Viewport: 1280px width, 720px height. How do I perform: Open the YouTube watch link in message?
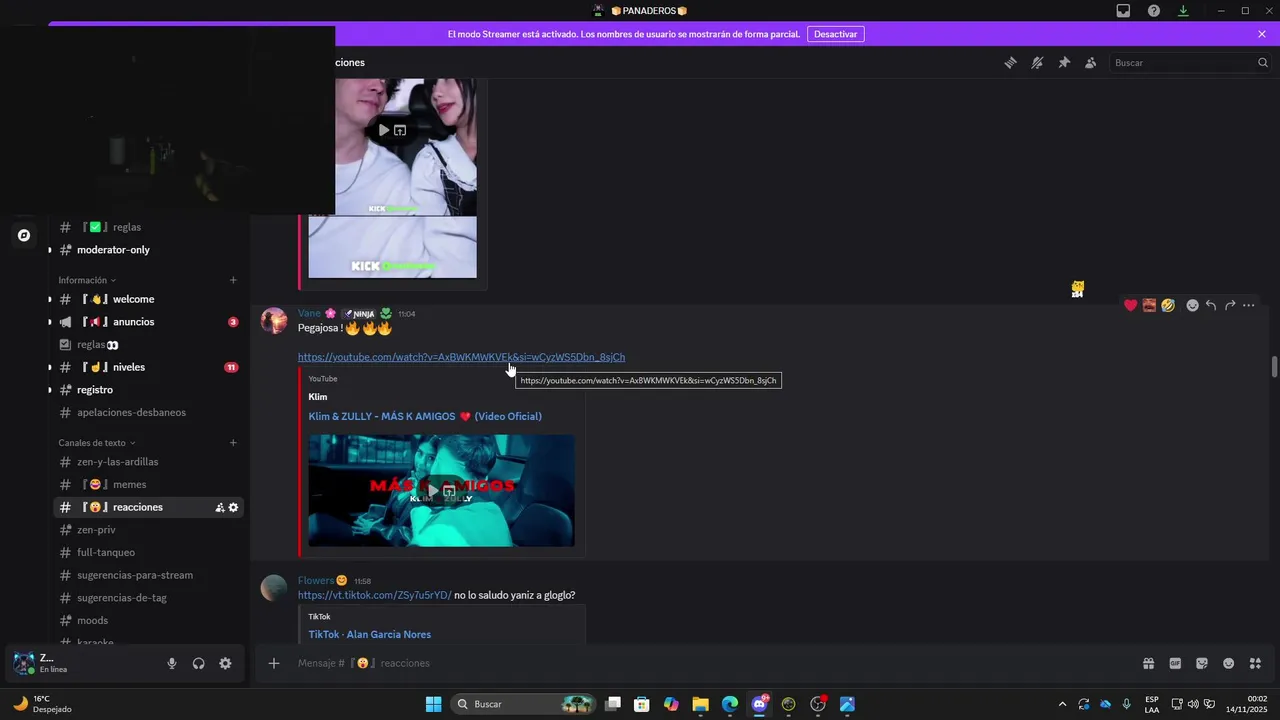click(461, 357)
